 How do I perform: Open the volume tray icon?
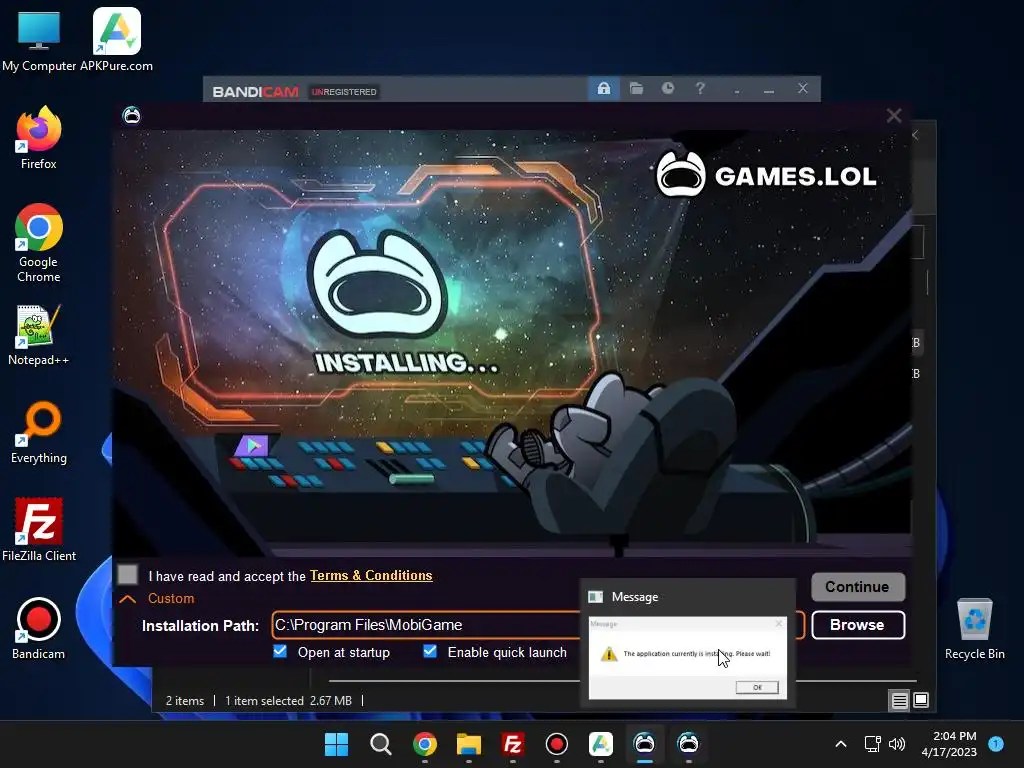[897, 744]
